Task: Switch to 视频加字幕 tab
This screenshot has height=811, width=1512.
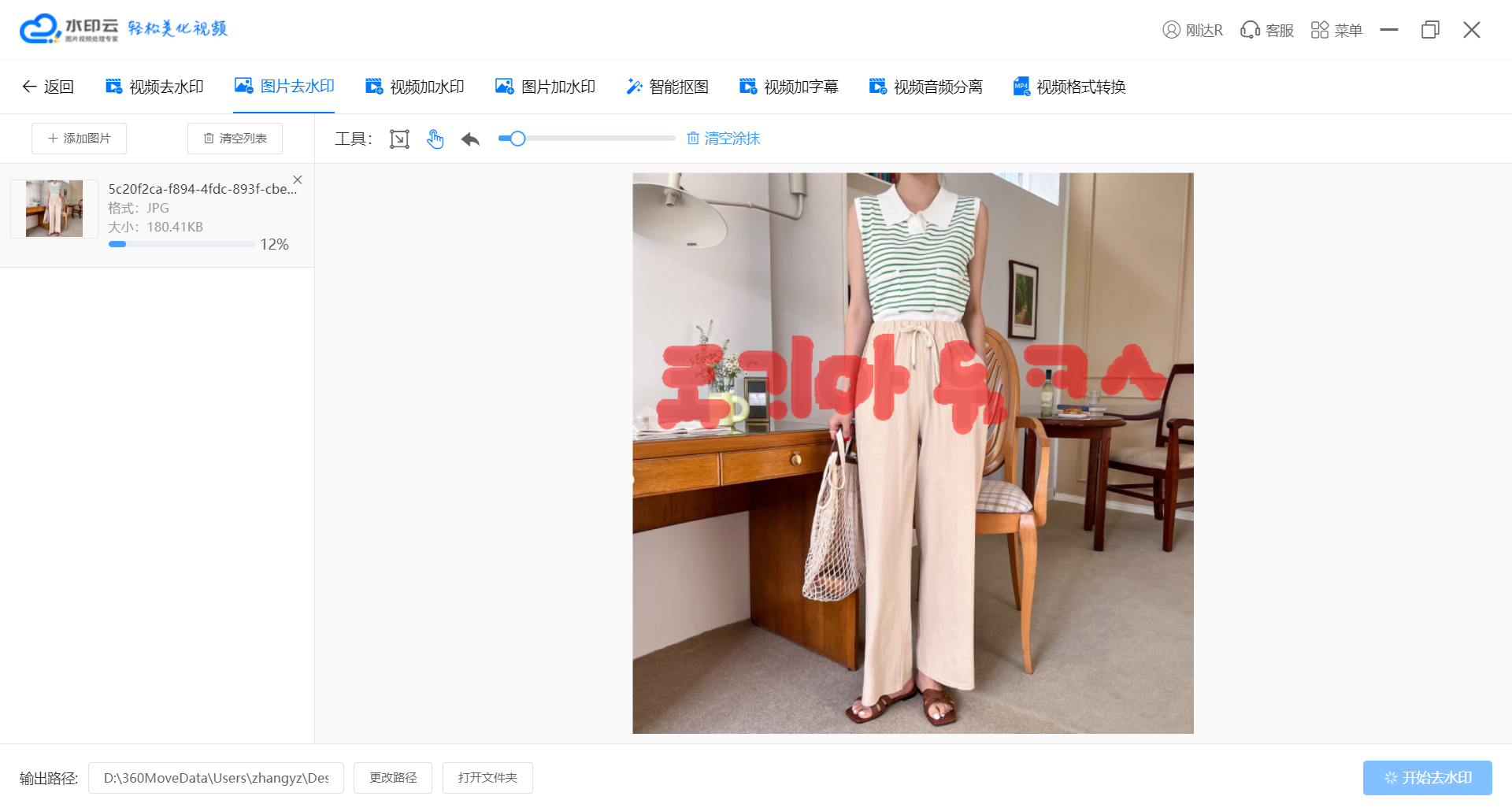Action: click(789, 87)
